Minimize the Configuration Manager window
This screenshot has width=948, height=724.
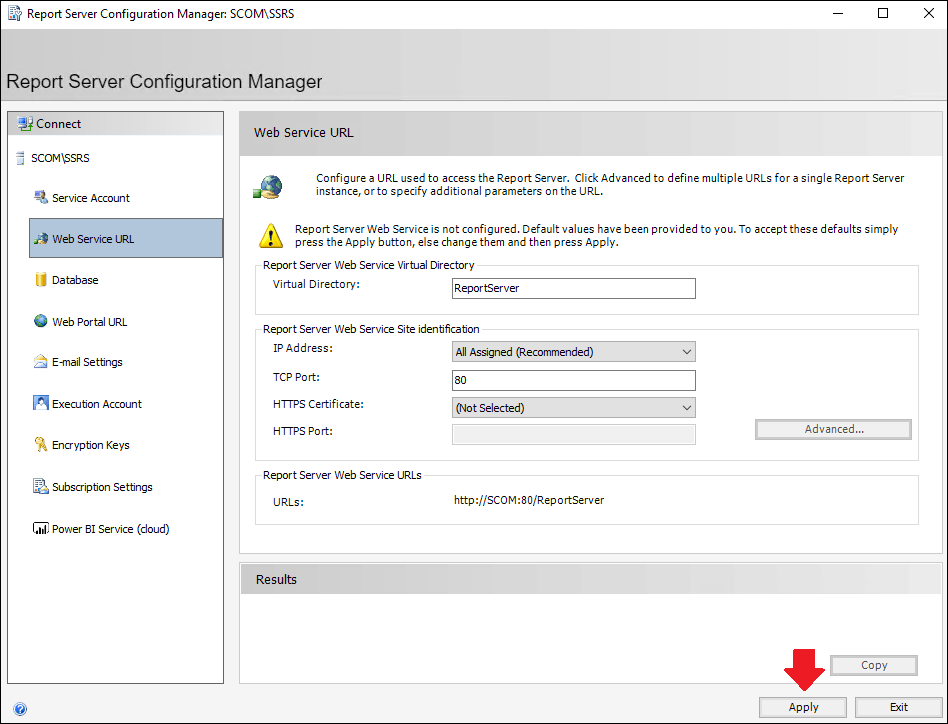point(838,13)
